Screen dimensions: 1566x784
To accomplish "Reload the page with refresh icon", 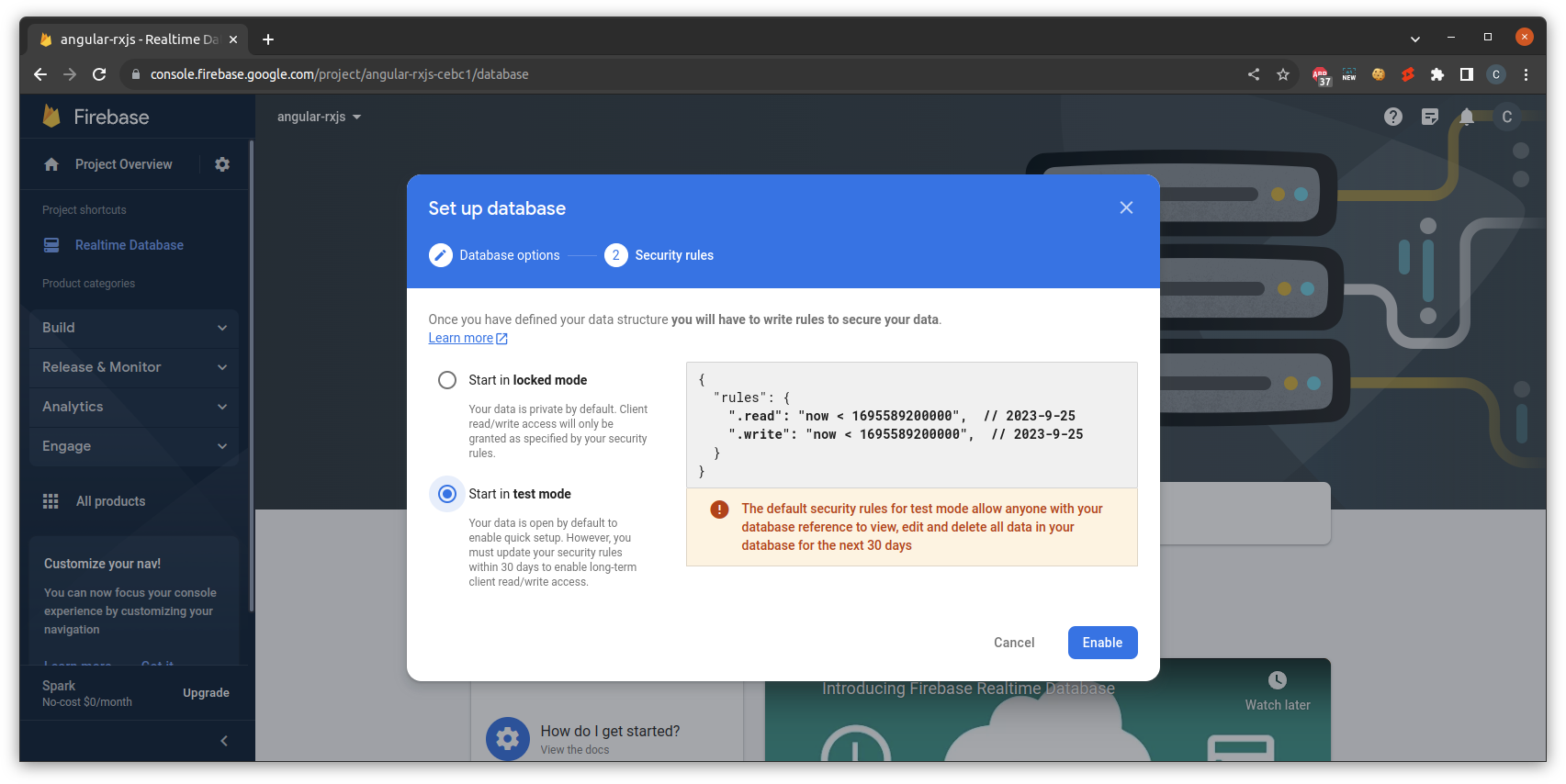I will [x=99, y=74].
